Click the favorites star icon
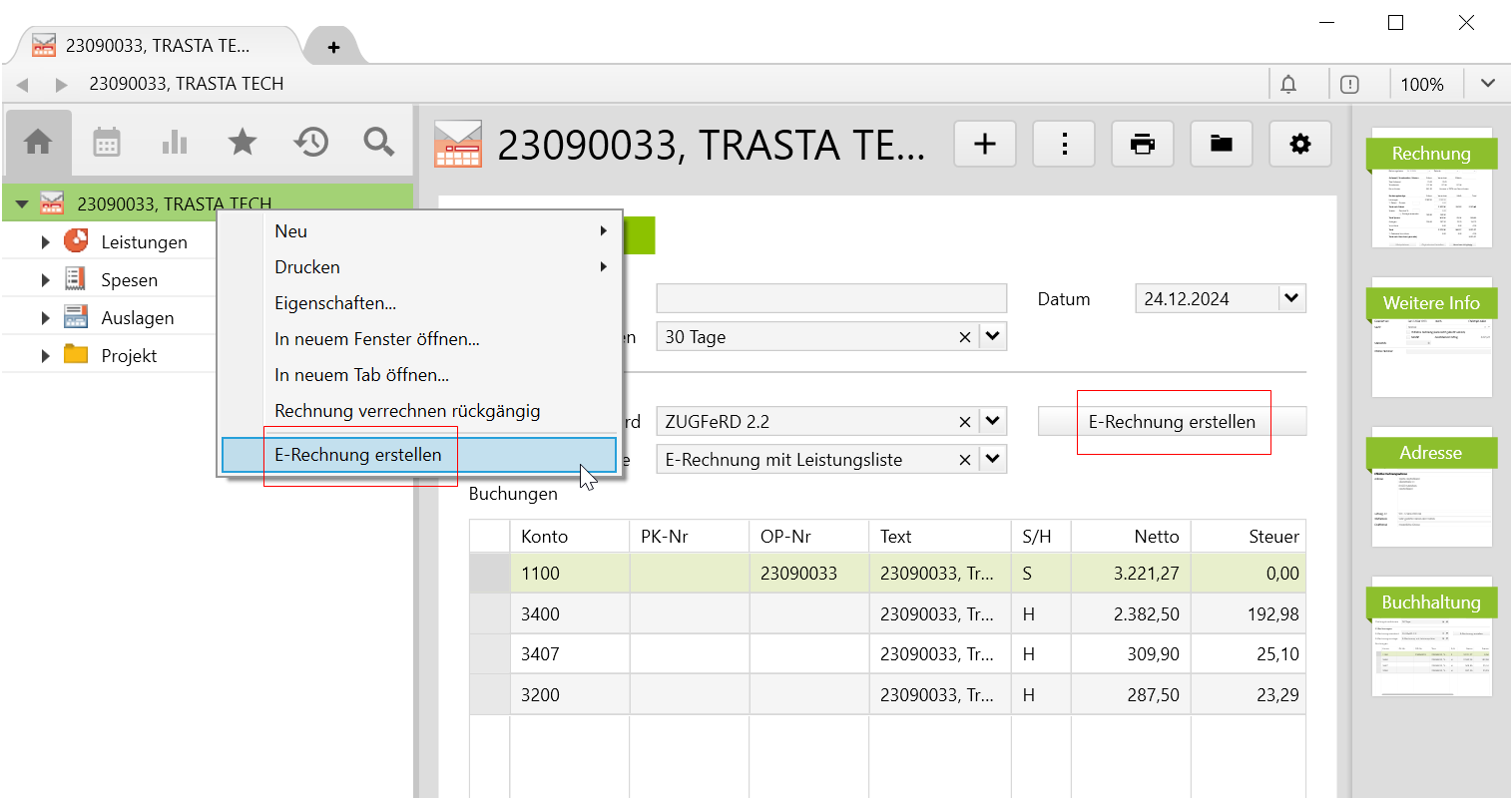The height and width of the screenshot is (800, 1512). click(x=243, y=143)
